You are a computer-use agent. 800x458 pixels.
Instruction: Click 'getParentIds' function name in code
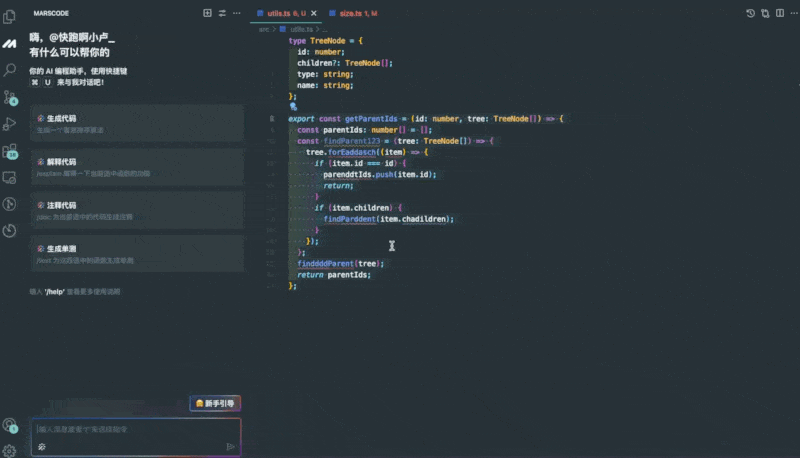pos(371,119)
